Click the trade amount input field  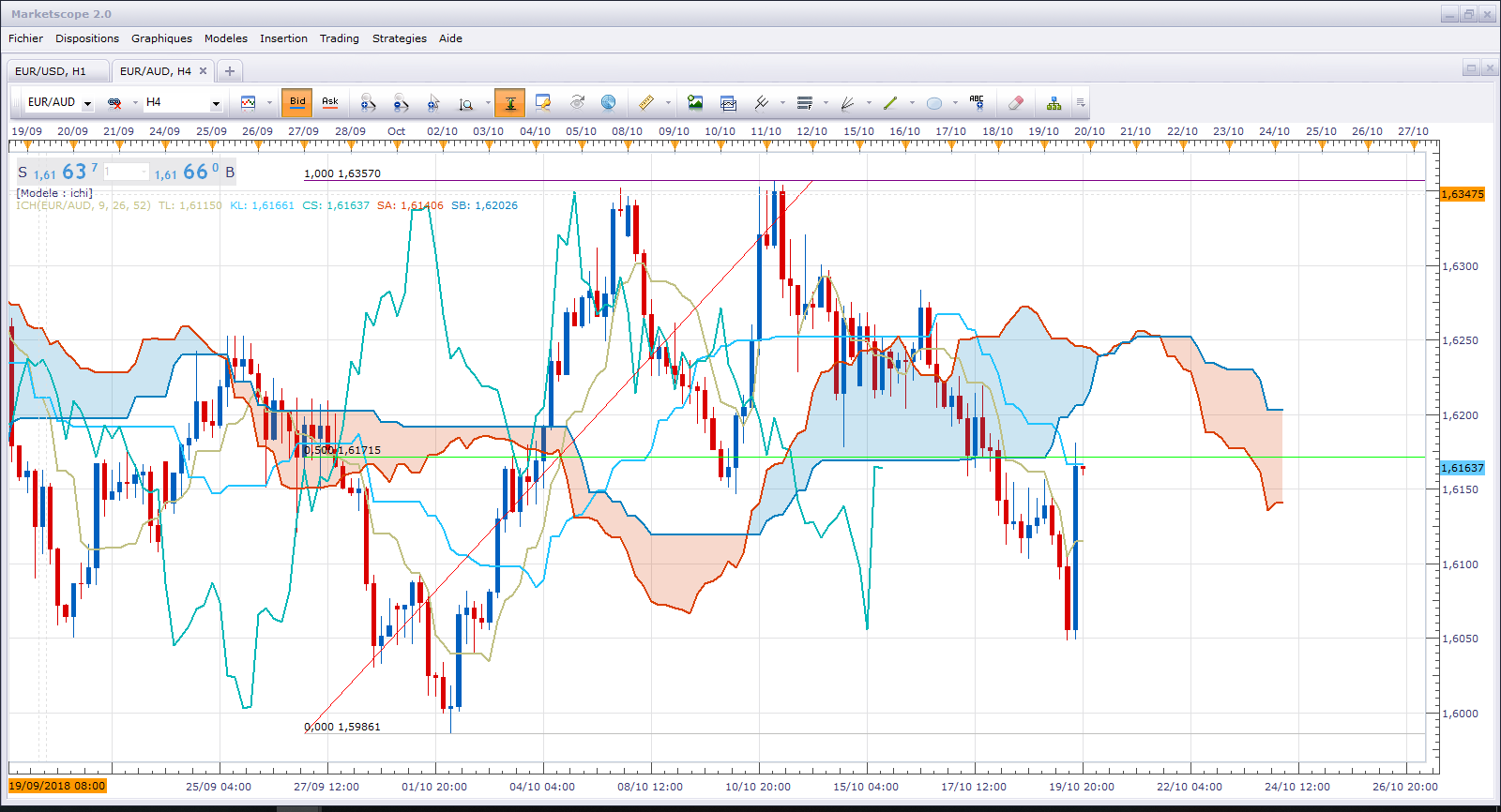(x=126, y=172)
